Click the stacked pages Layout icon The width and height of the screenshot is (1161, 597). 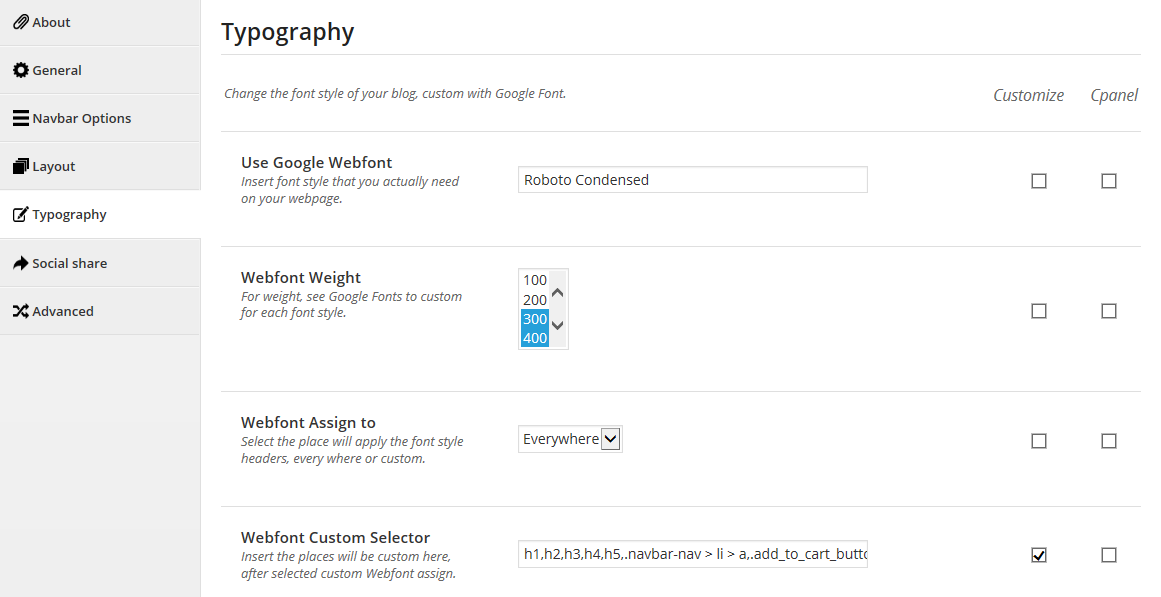tap(21, 167)
